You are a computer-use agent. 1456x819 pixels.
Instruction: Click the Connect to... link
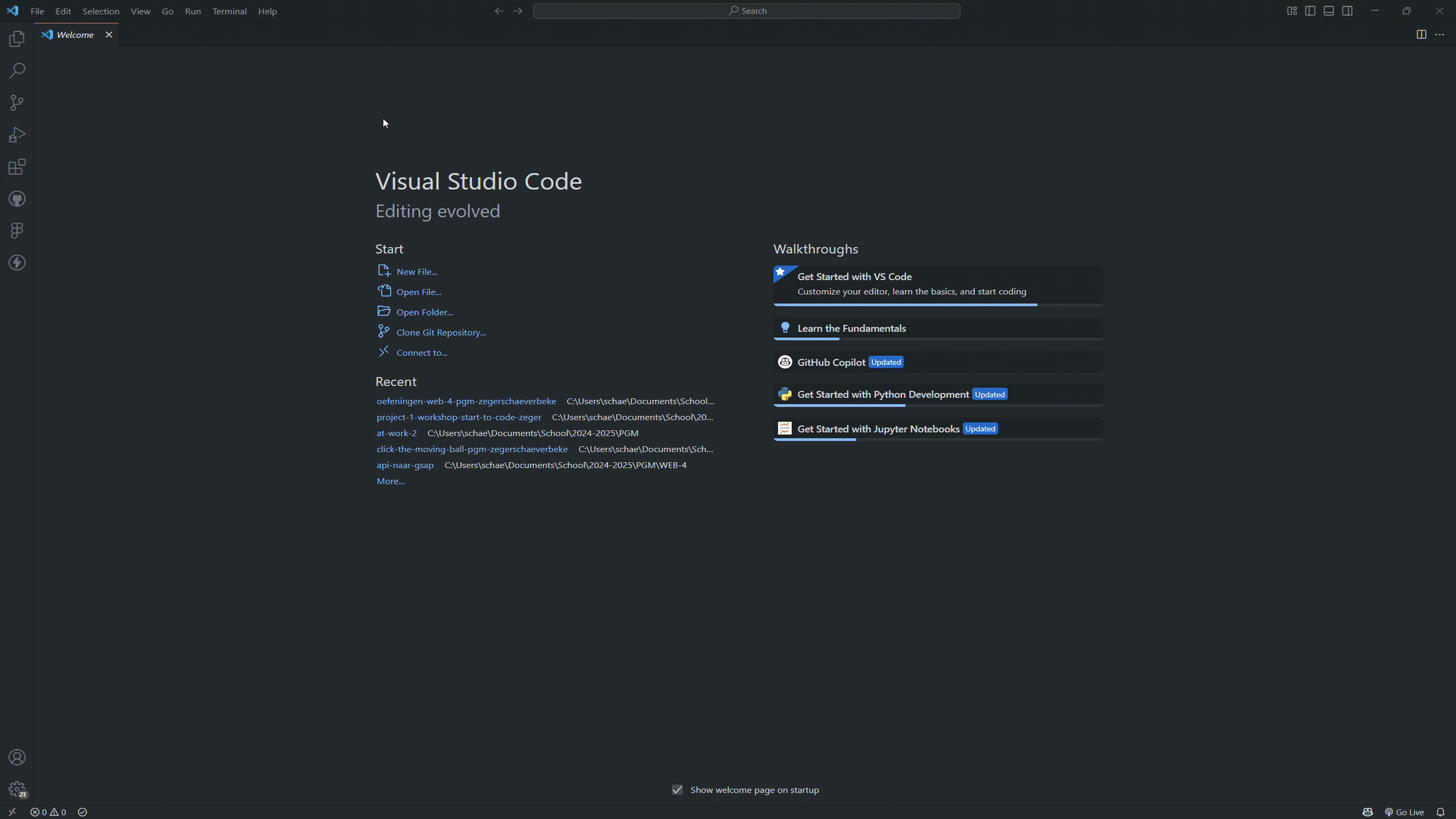[422, 353]
